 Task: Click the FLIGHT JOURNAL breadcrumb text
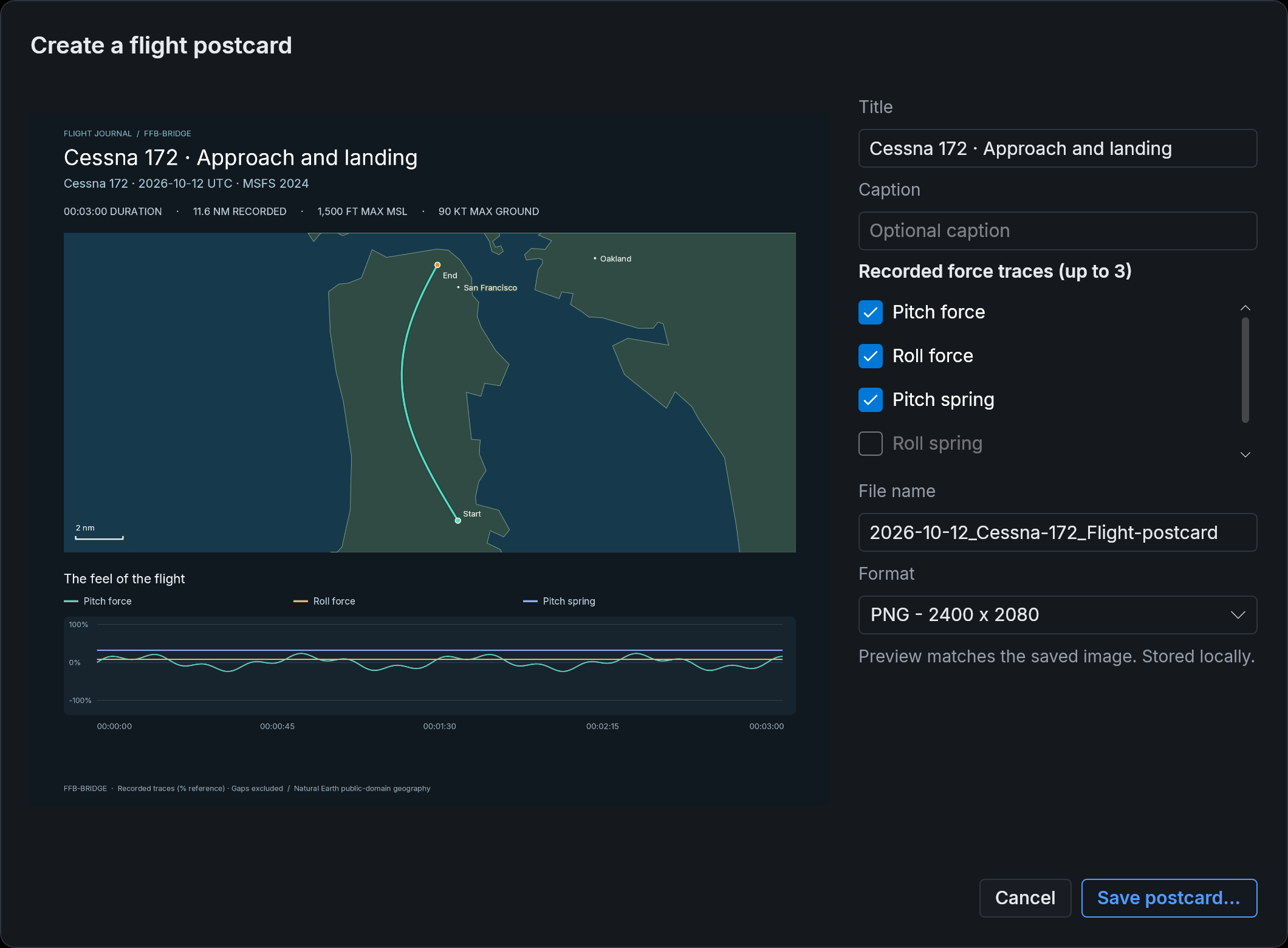coord(98,134)
